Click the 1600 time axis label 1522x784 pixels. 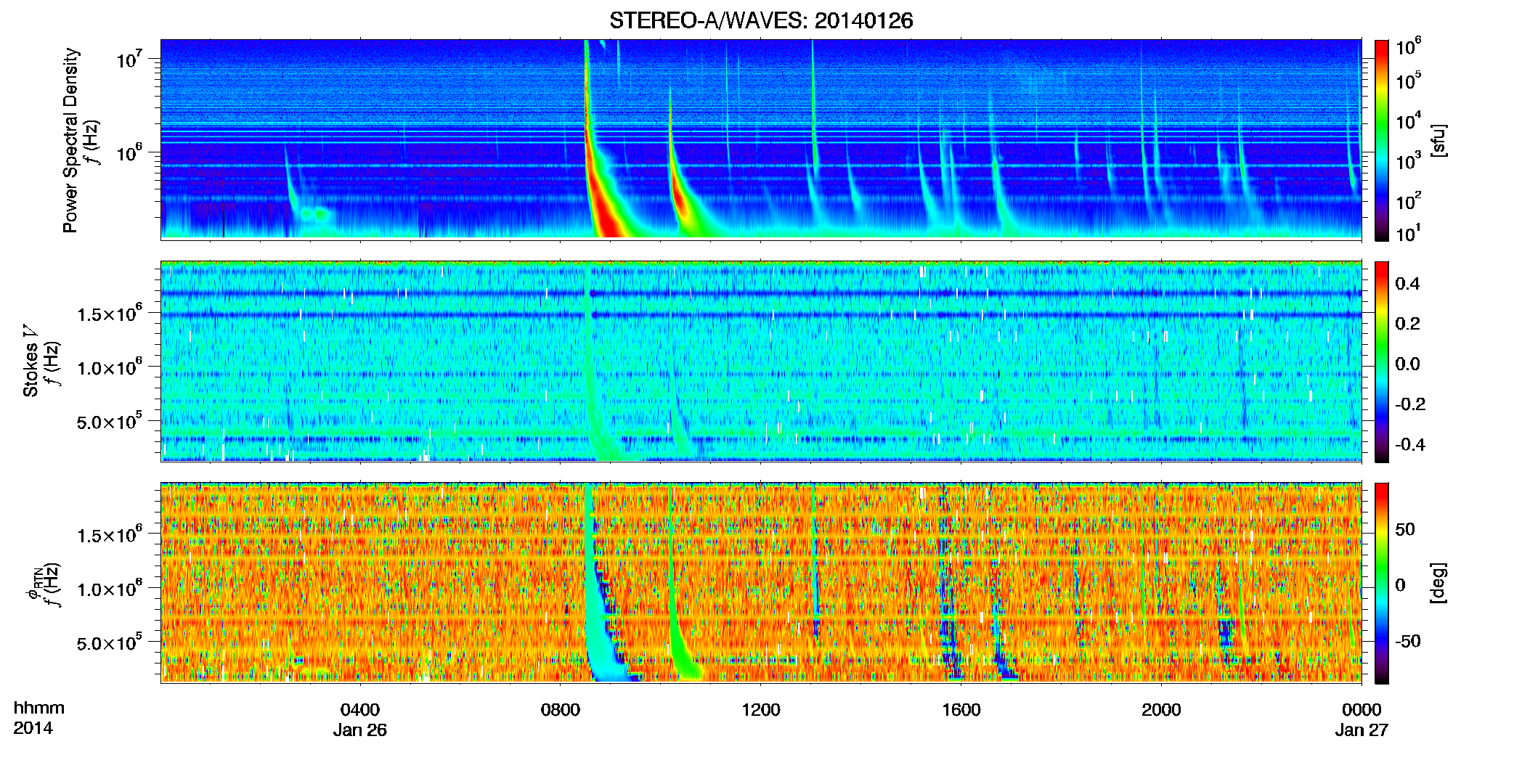[x=961, y=710]
